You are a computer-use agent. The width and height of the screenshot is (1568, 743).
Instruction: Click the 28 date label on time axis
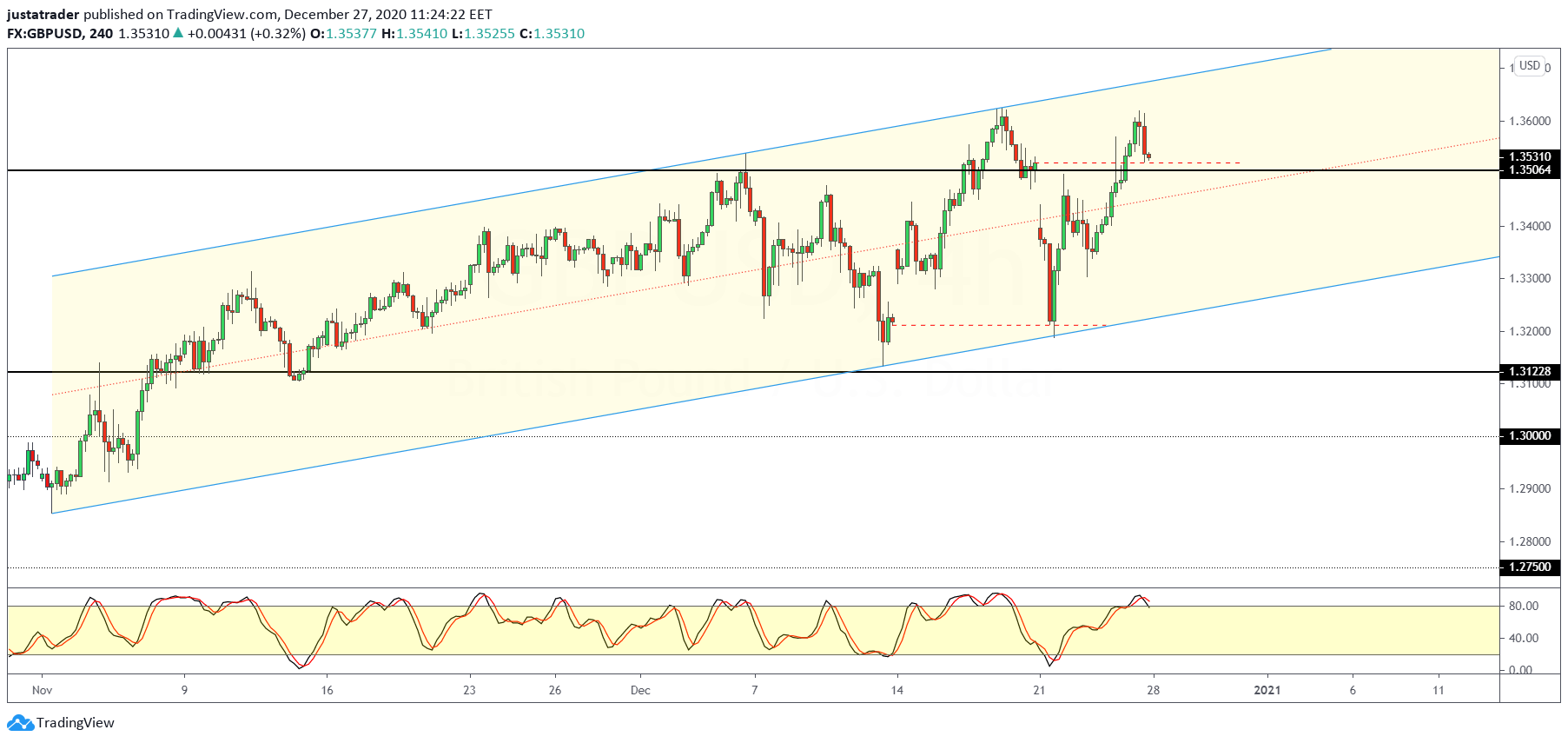point(1153,691)
